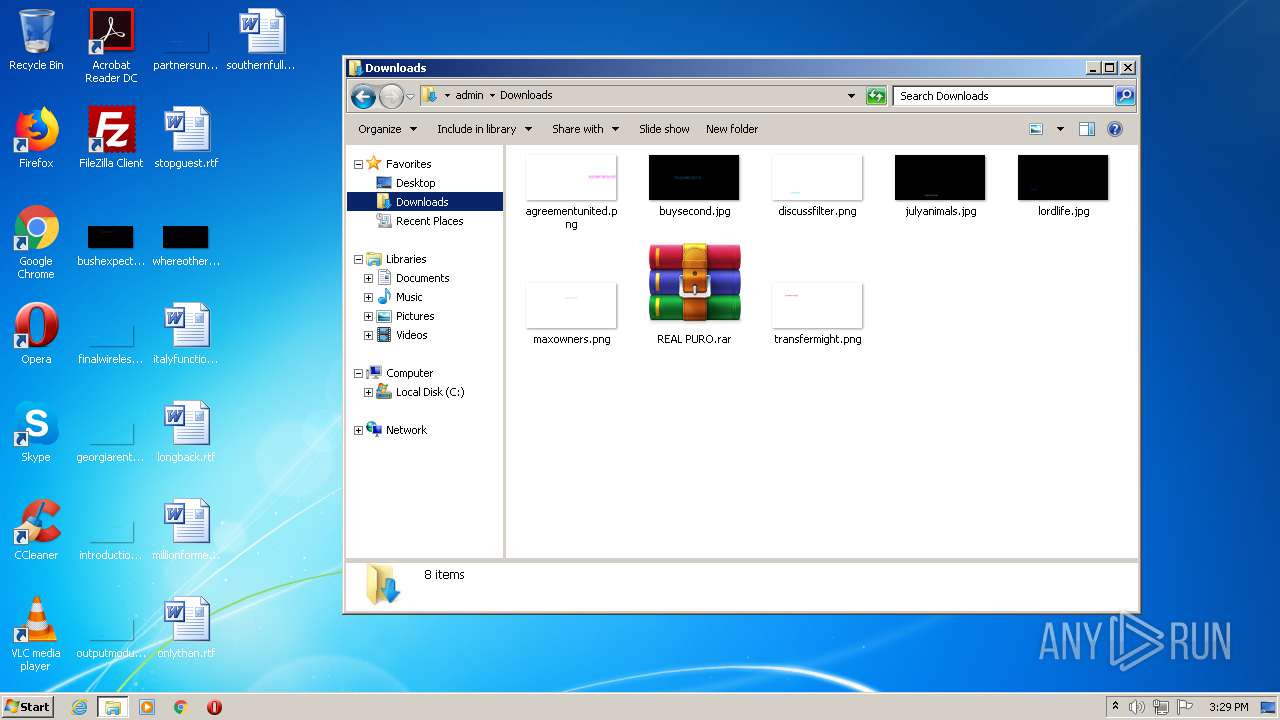Launch FileZilla Client shortcut
The height and width of the screenshot is (720, 1280).
click(x=111, y=138)
